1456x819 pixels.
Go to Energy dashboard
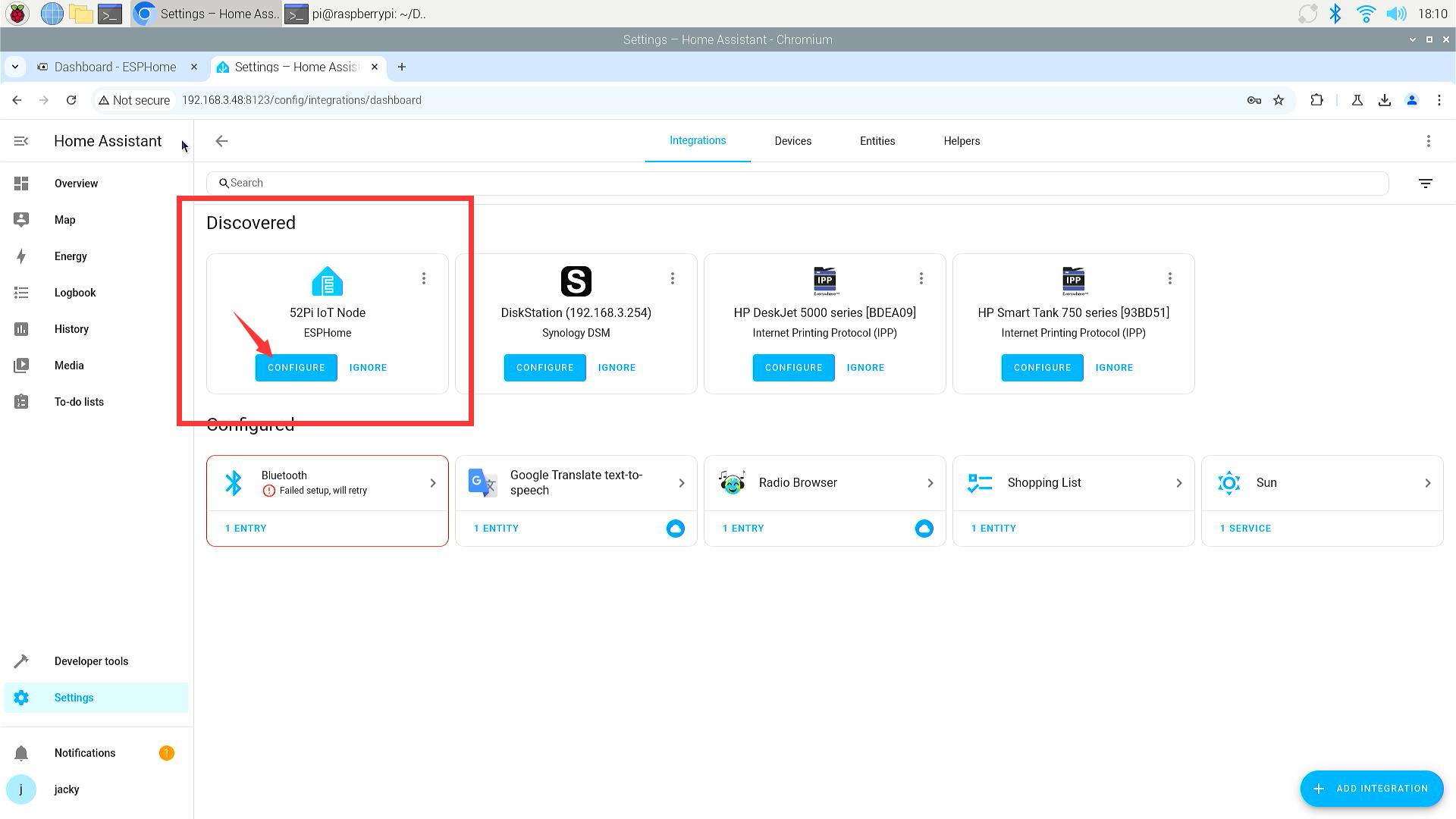coord(96,256)
